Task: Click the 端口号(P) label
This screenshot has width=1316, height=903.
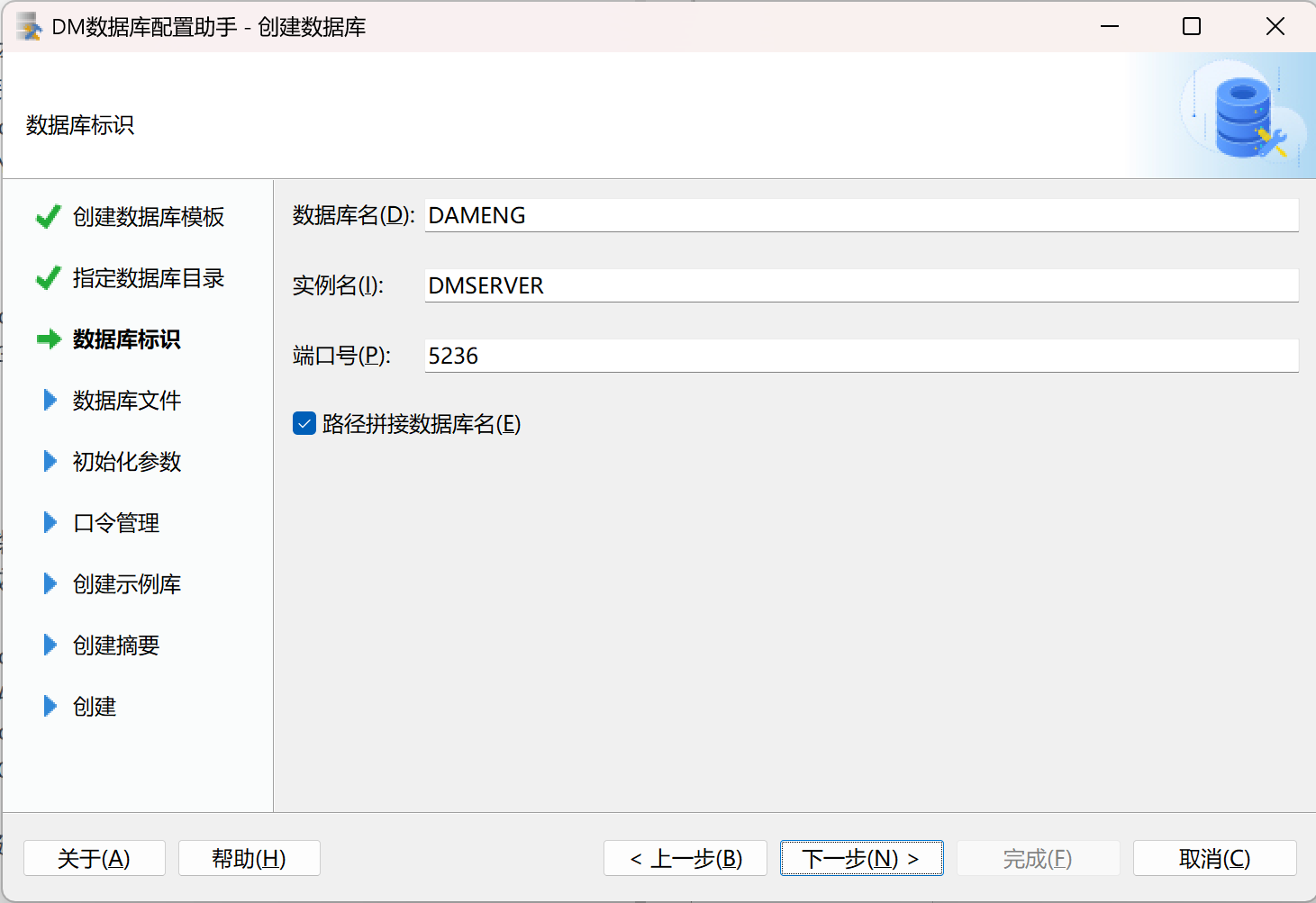Action: (342, 356)
